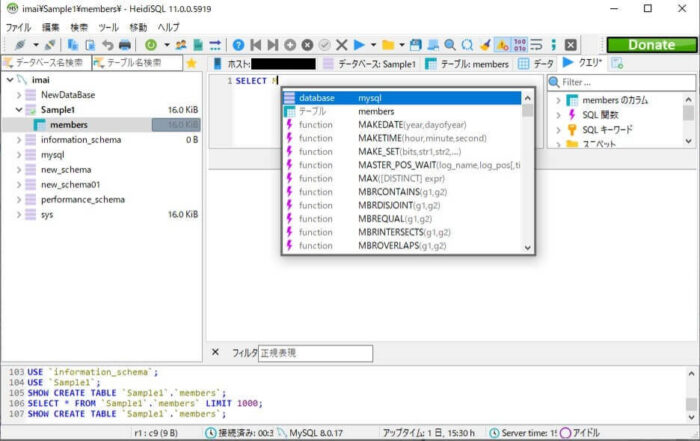Image resolution: width=700 pixels, height=441 pixels.
Task: Open dropdown arrow next to run query
Action: point(373,45)
